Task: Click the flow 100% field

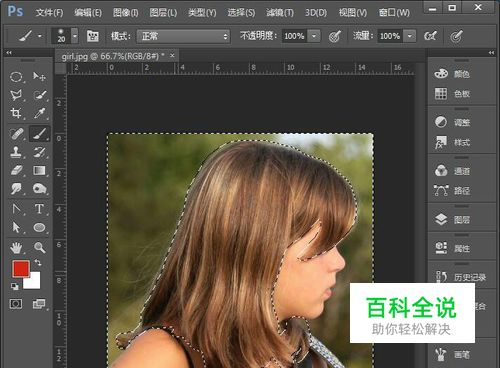Action: click(x=390, y=36)
